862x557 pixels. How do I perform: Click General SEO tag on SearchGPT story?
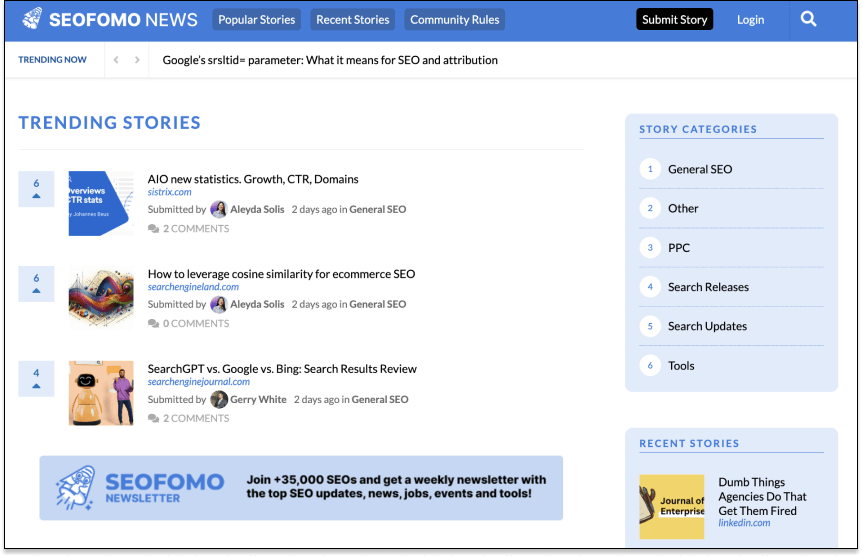pos(380,399)
